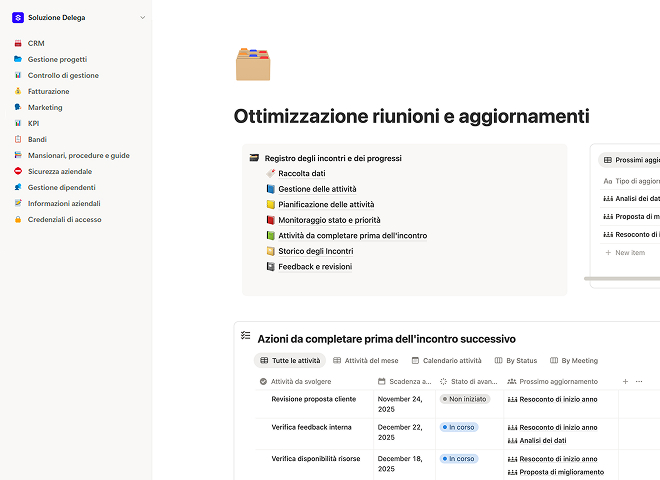Open Attività da completare prima dell'incontro link
The width and height of the screenshot is (660, 480).
tap(353, 236)
